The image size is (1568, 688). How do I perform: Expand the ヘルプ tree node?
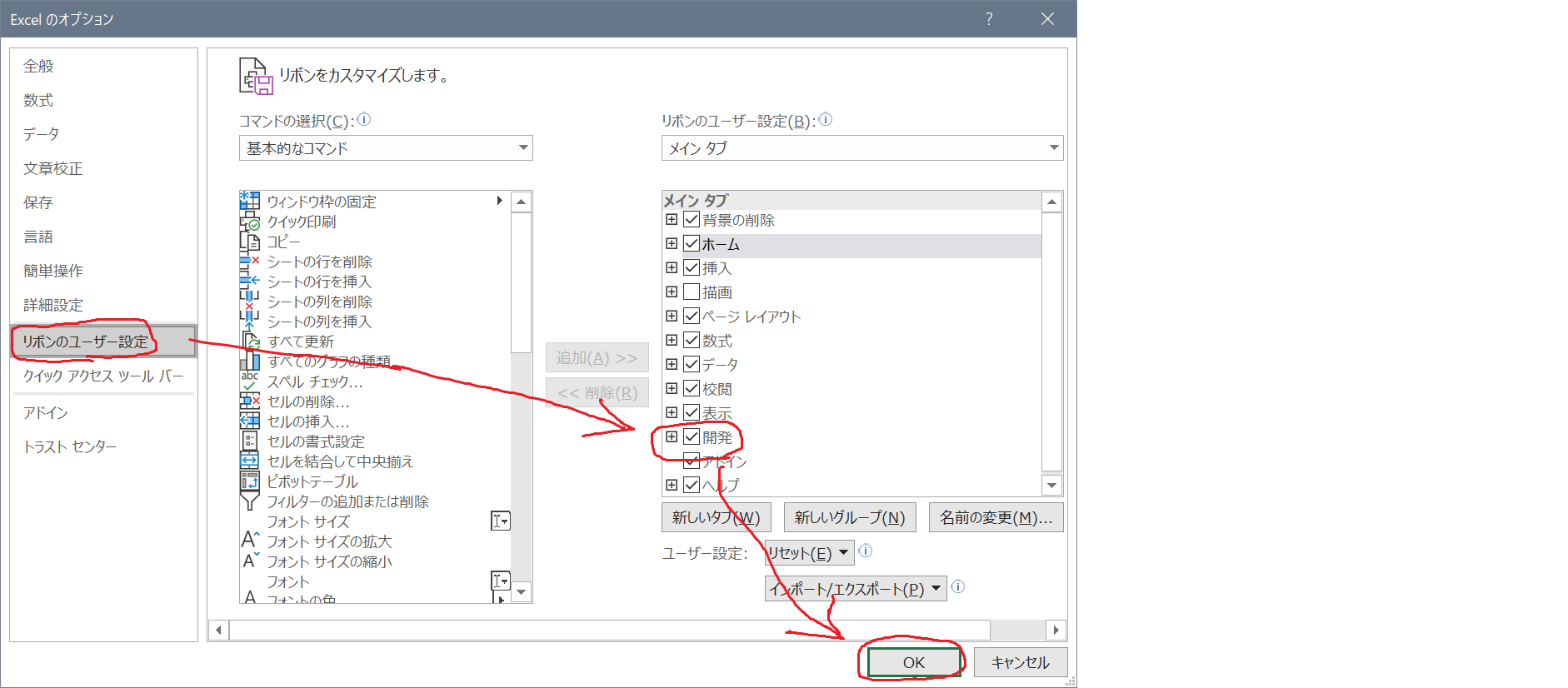(x=672, y=485)
